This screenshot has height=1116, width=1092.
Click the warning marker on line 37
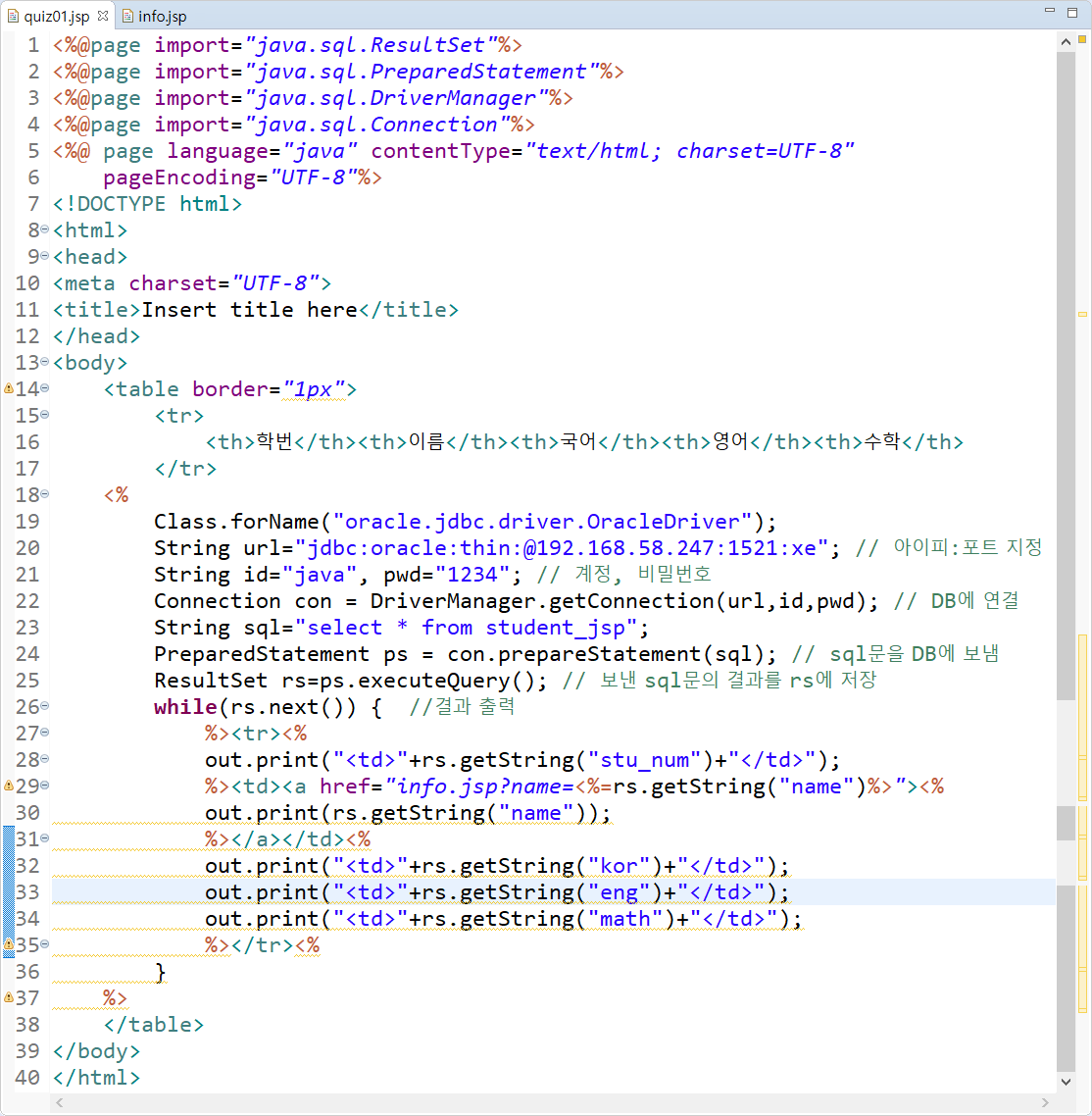[x=9, y=998]
